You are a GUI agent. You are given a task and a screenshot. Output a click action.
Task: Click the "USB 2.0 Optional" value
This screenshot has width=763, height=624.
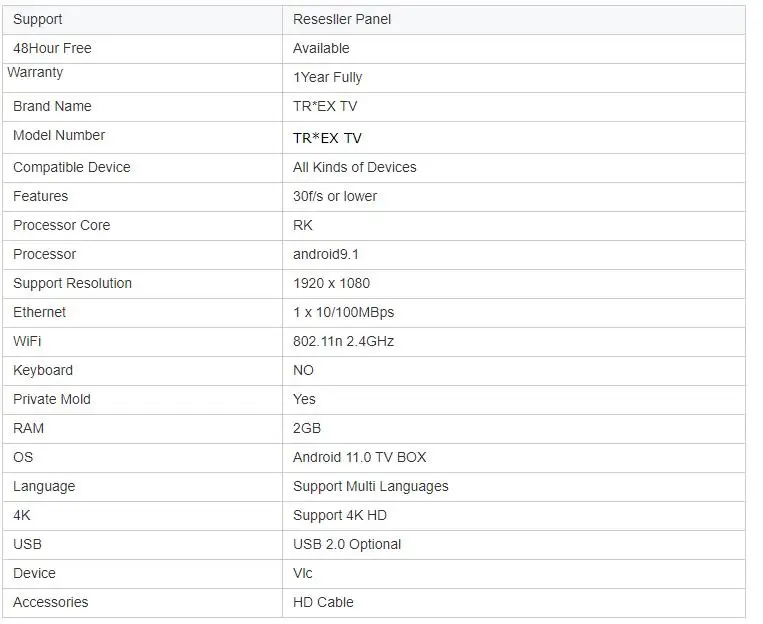[347, 544]
